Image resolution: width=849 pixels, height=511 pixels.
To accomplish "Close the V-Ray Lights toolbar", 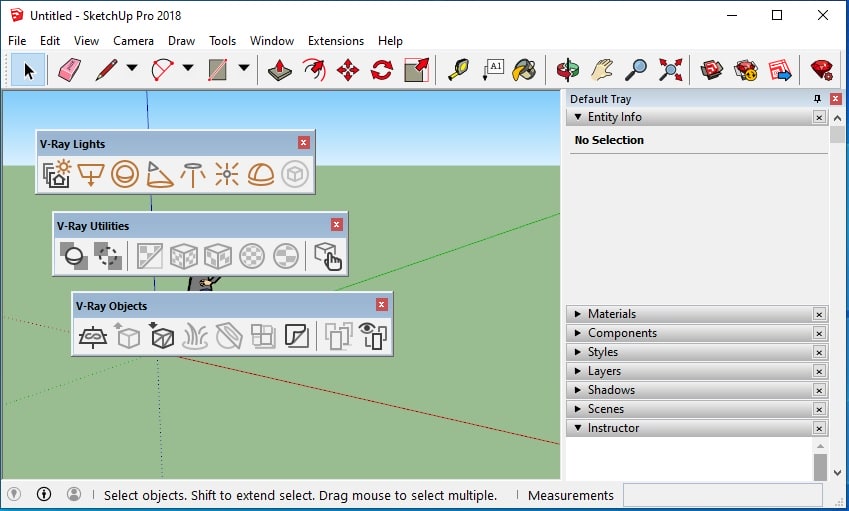I will (304, 142).
